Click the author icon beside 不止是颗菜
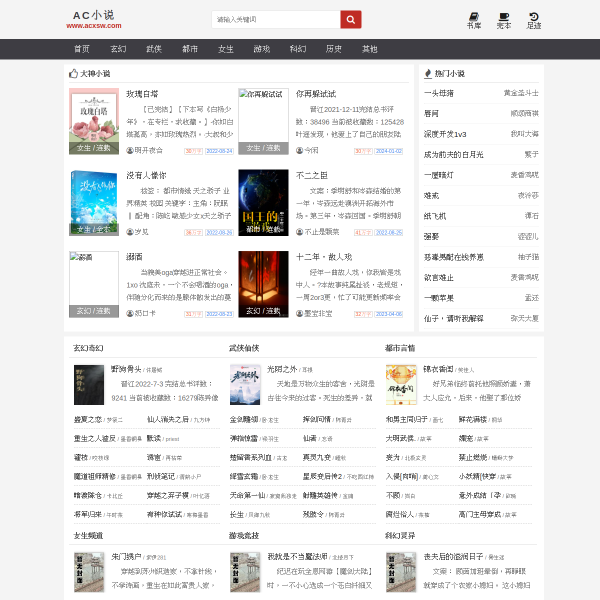 coord(300,232)
